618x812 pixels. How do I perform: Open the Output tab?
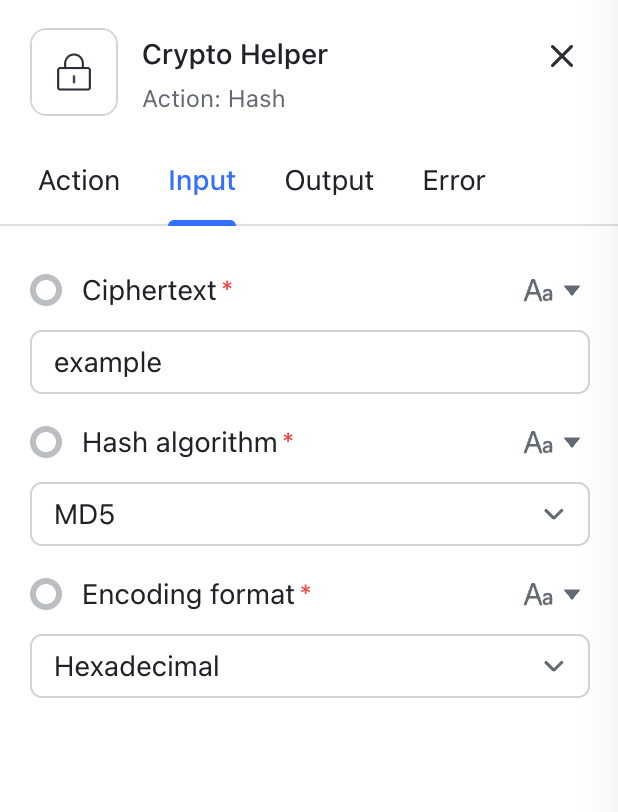click(x=329, y=181)
